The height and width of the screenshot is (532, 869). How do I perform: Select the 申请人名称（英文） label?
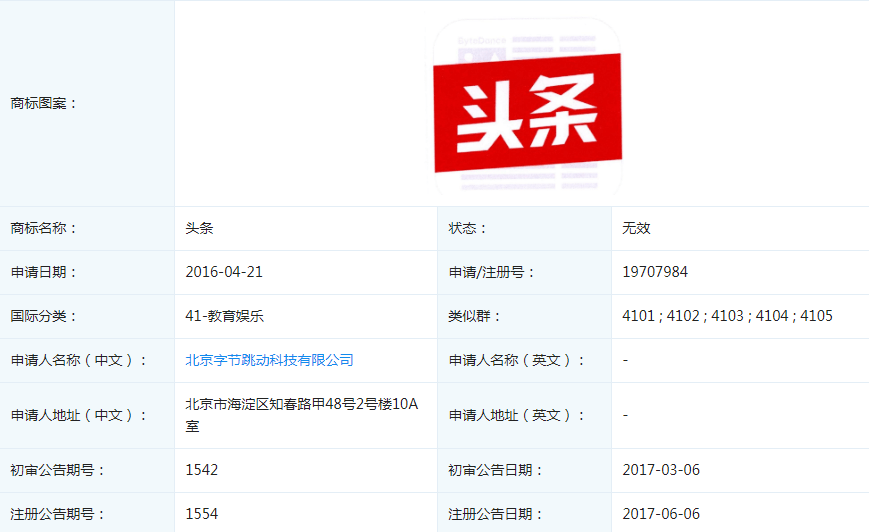click(517, 360)
